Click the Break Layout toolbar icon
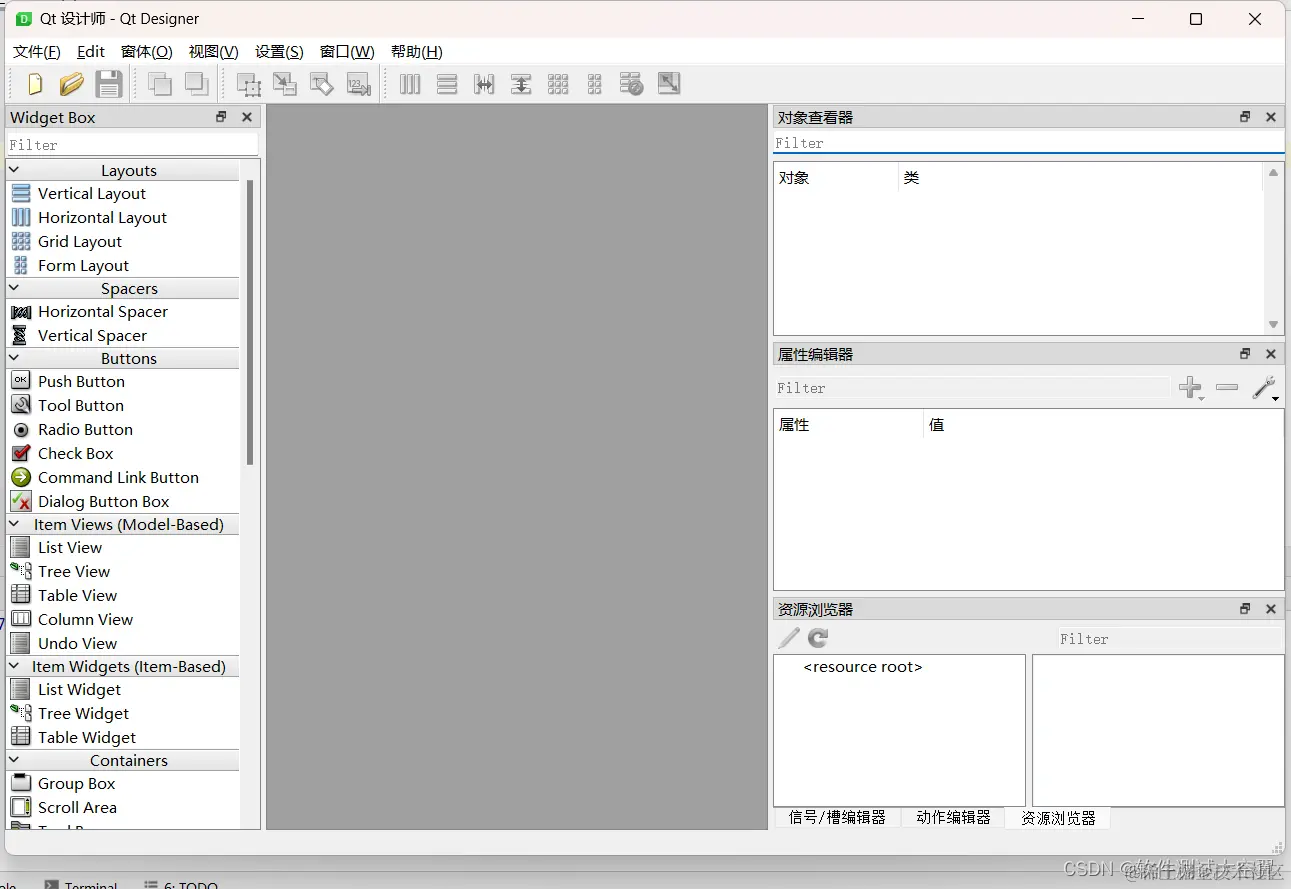Image resolution: width=1291 pixels, height=889 pixels. 631,84
